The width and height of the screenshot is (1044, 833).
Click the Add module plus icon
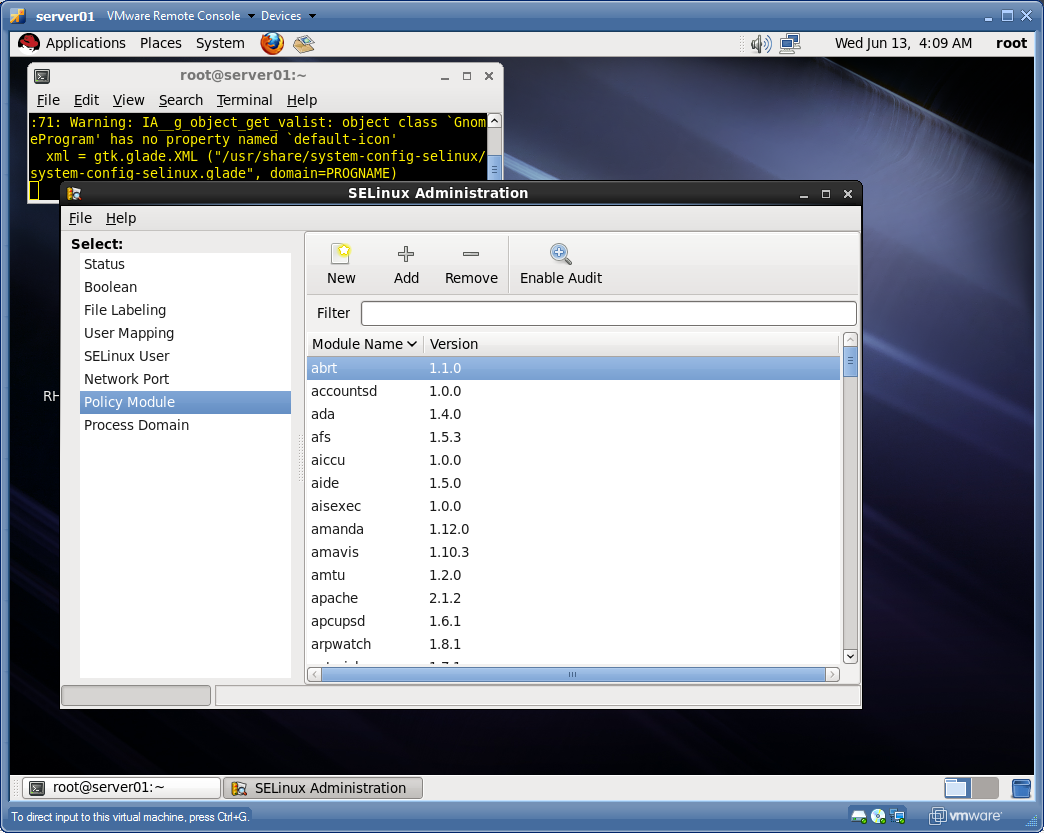coord(405,254)
